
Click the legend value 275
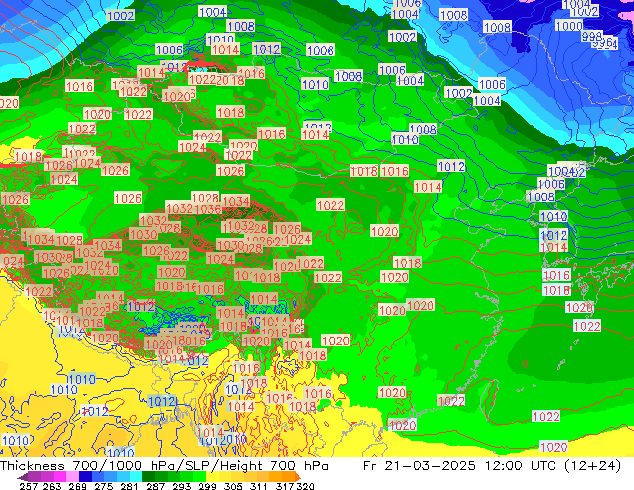[x=103, y=486]
